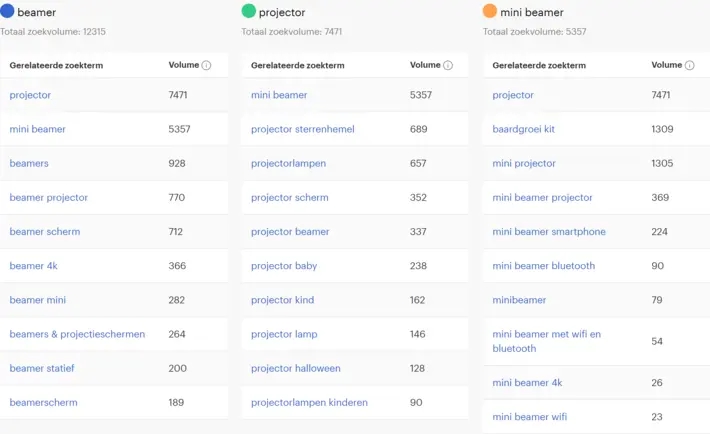The width and height of the screenshot is (710, 434).
Task: Click 'Gerelateerde zoekterm' header in mini beamer table
Action: pos(539,65)
